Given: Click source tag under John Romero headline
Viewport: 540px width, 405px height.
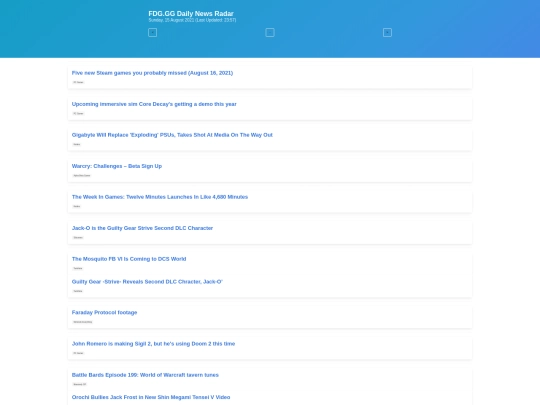Looking at the screenshot, I should coord(78,353).
